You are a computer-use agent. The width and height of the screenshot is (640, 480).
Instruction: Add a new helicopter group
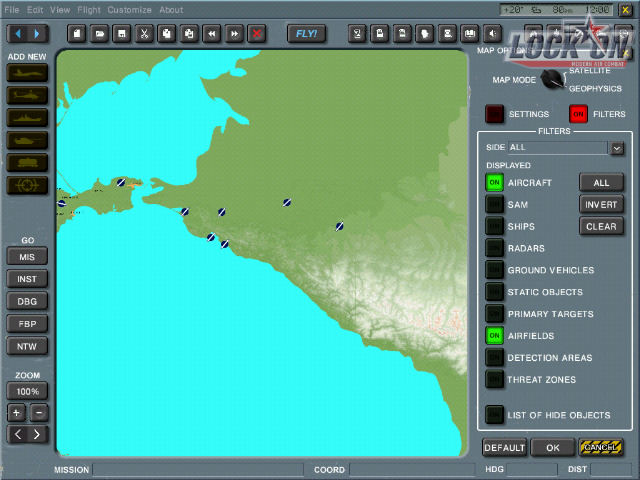pyautogui.click(x=27, y=96)
